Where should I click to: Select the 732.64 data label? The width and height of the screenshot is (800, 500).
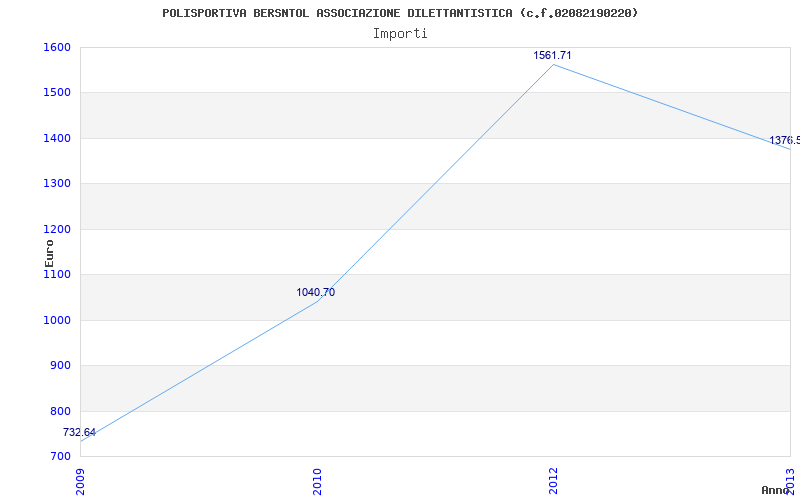pos(79,432)
